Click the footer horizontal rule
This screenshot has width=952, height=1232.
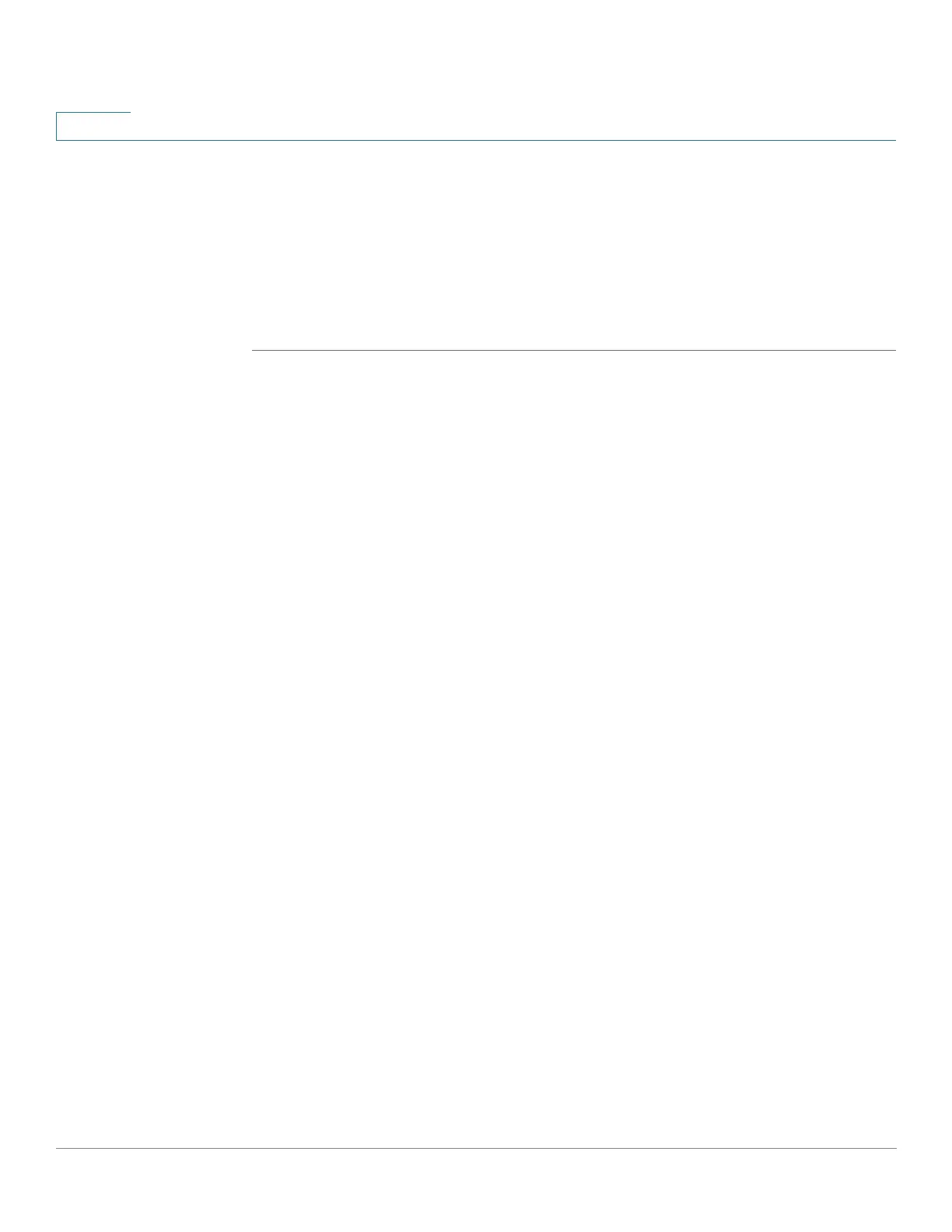click(476, 1148)
